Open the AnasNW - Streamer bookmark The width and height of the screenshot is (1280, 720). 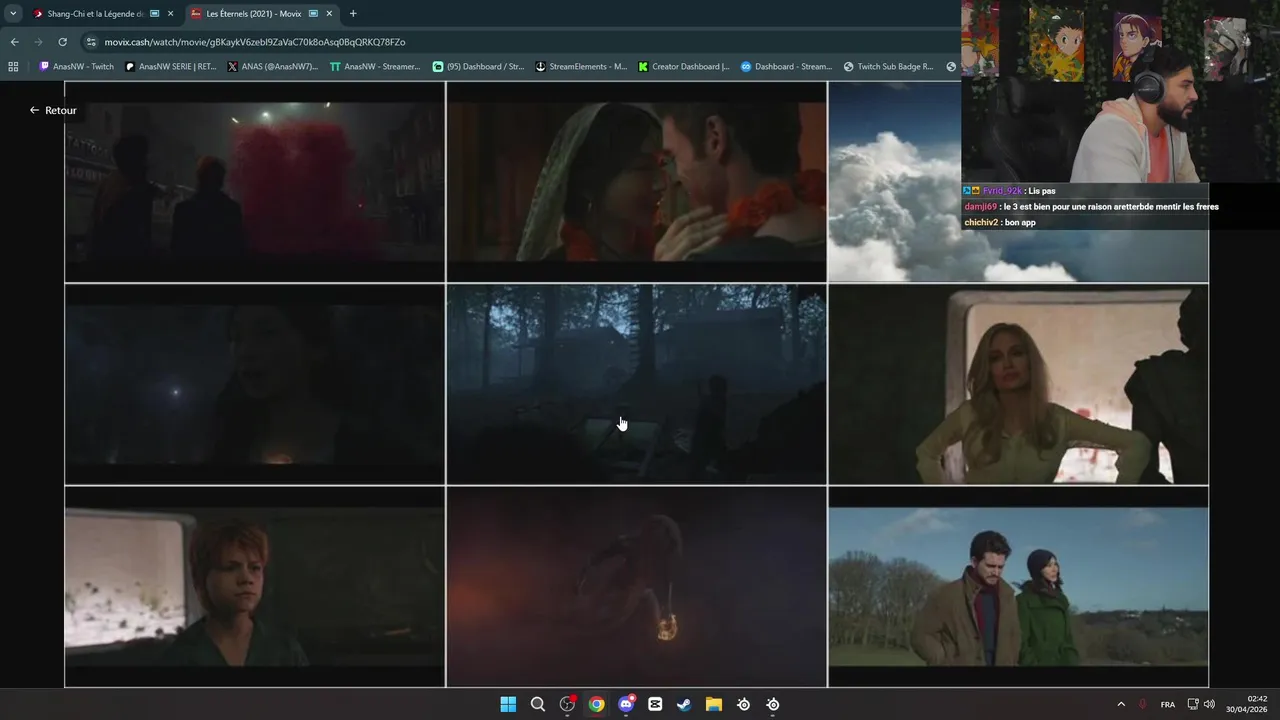point(375,67)
